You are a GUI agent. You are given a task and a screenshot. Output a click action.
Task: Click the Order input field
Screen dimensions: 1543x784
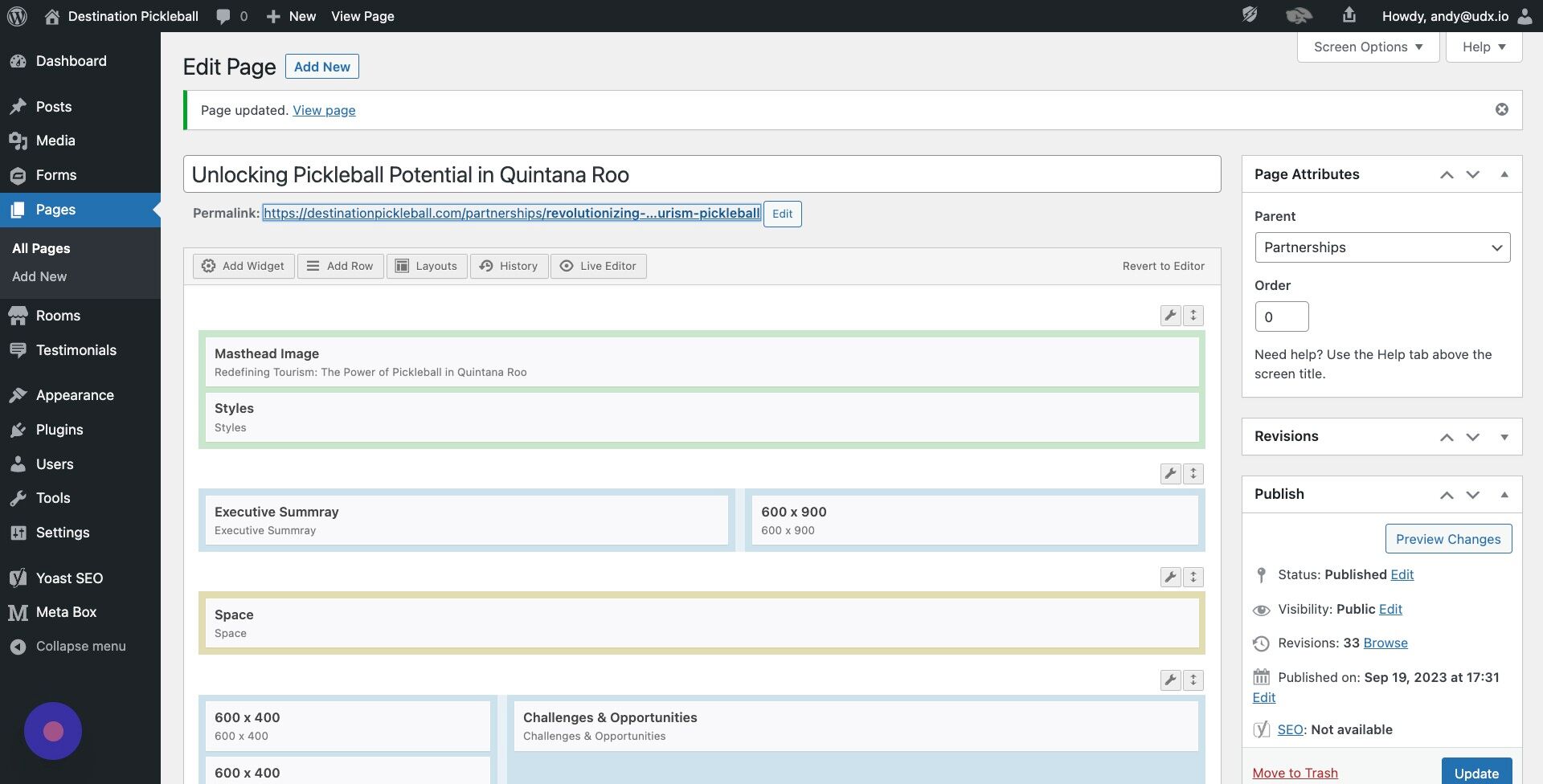pos(1282,316)
